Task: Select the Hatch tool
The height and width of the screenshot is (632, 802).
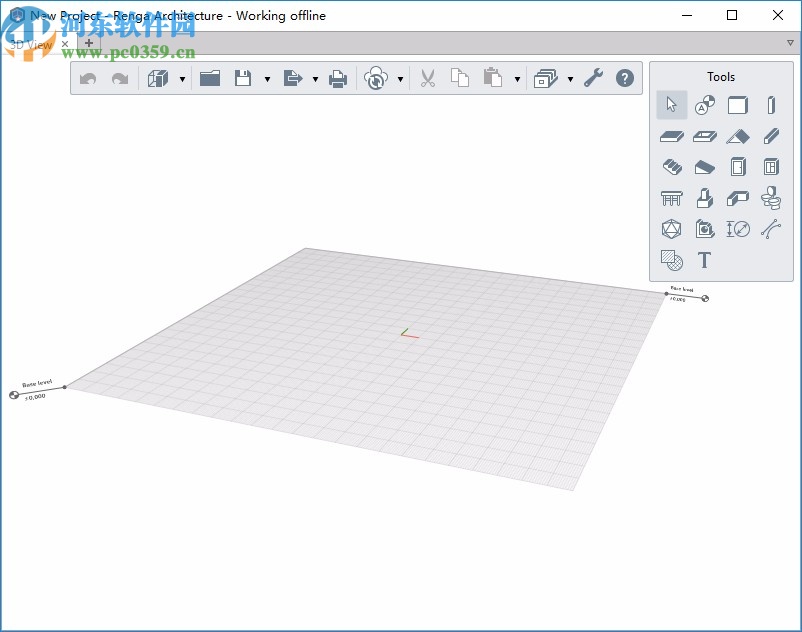Action: 672,261
